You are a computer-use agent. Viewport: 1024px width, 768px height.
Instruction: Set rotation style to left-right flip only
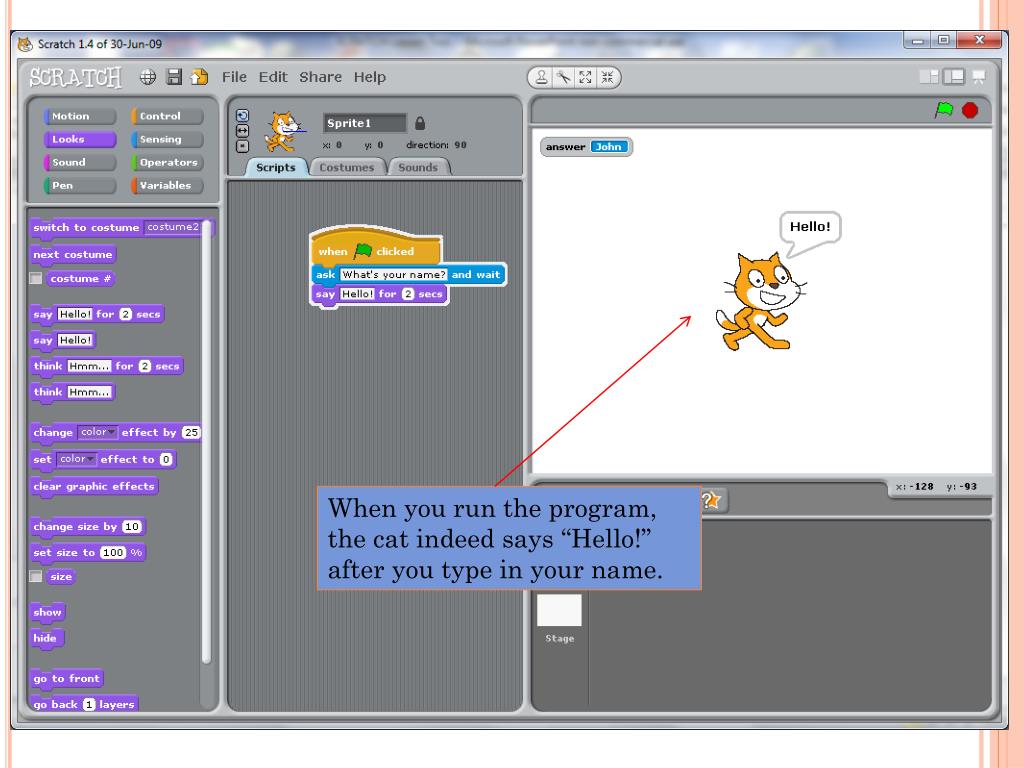click(x=242, y=131)
